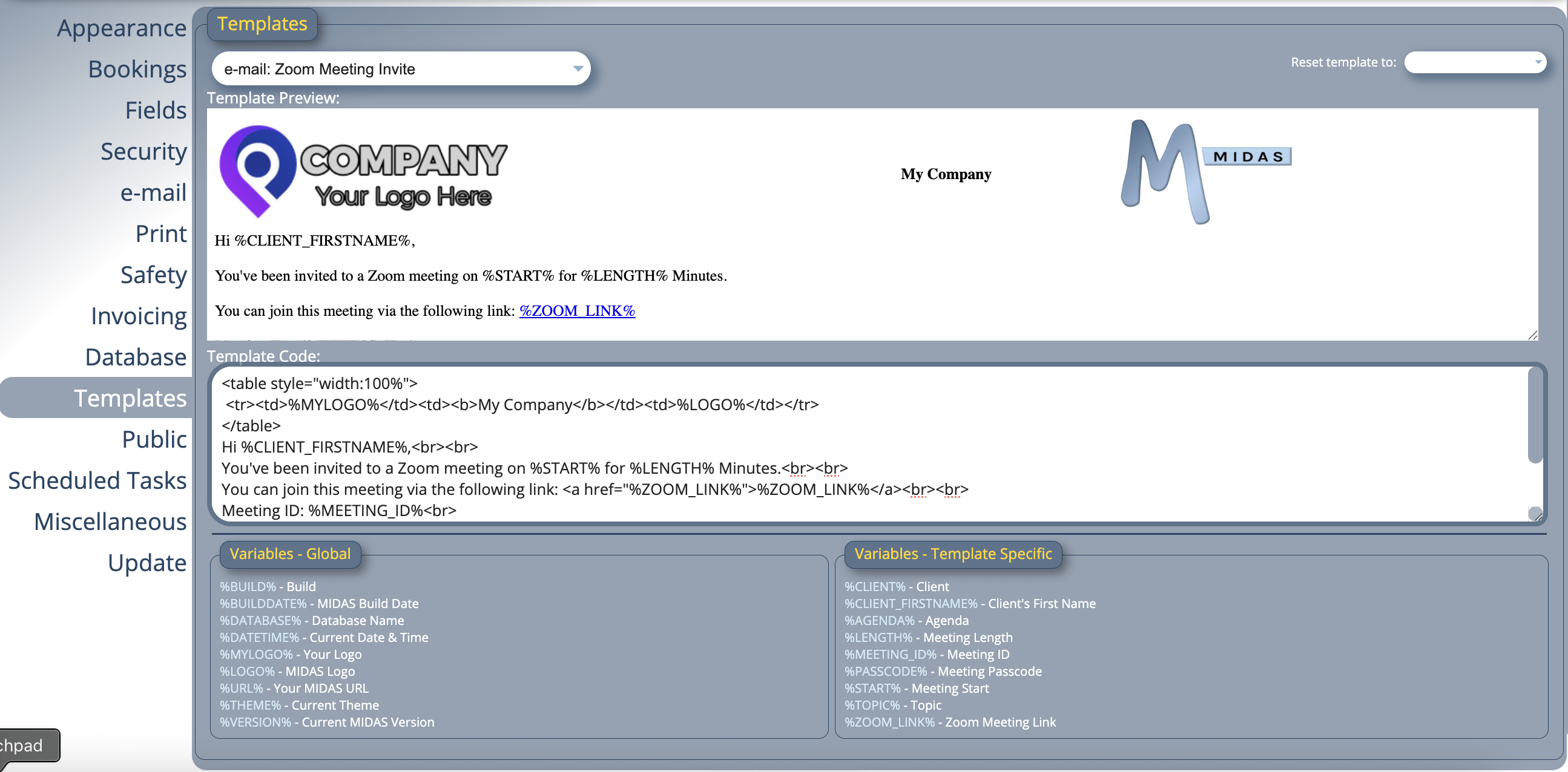
Task: Go to Fields settings
Action: click(156, 110)
